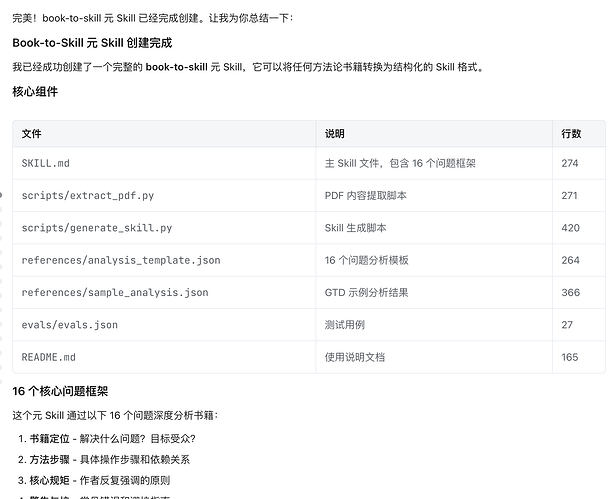
Task: Click references/sample_analysis.json file name
Action: (x=115, y=292)
